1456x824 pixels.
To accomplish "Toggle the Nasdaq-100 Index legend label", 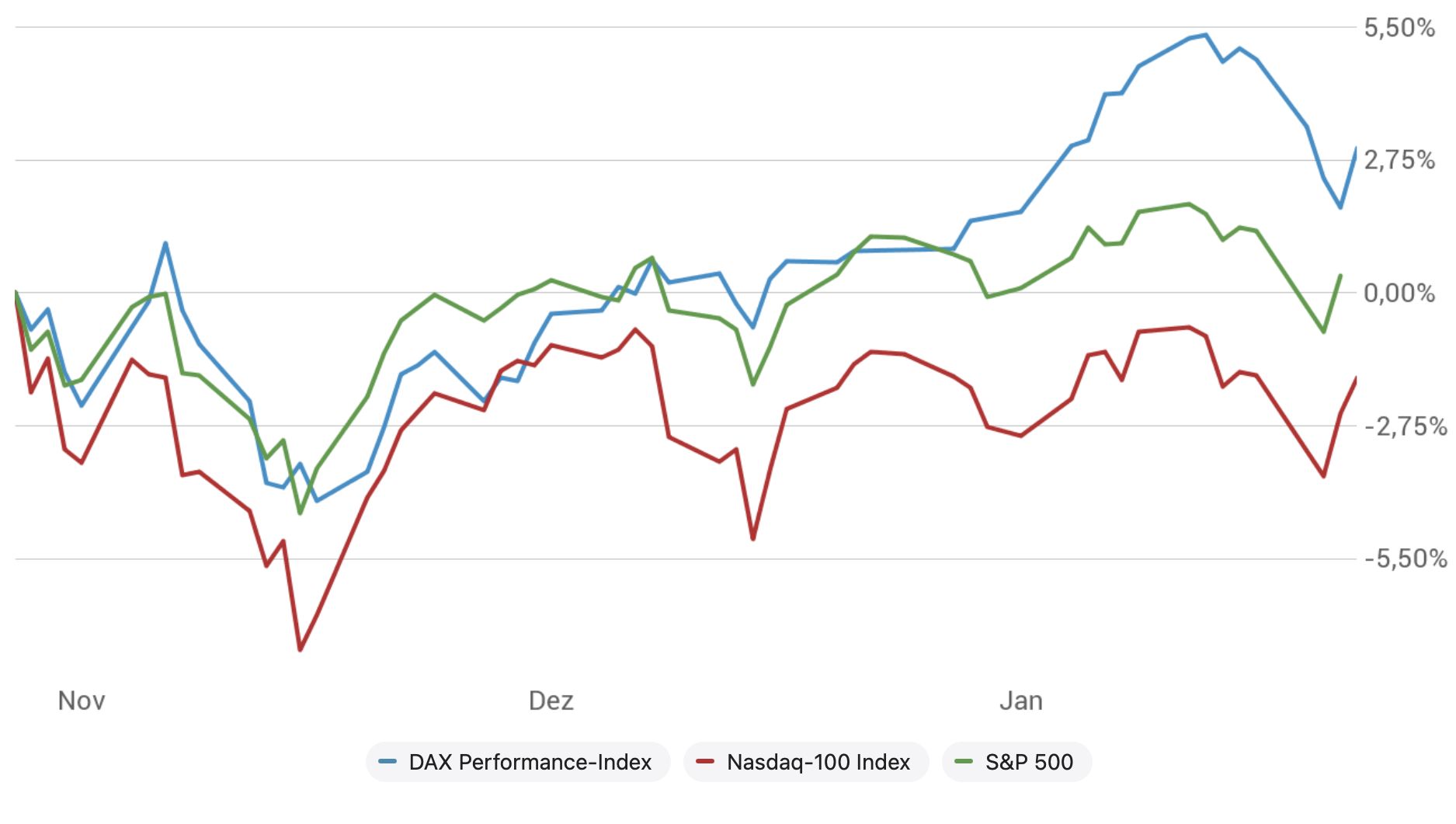I will [818, 762].
